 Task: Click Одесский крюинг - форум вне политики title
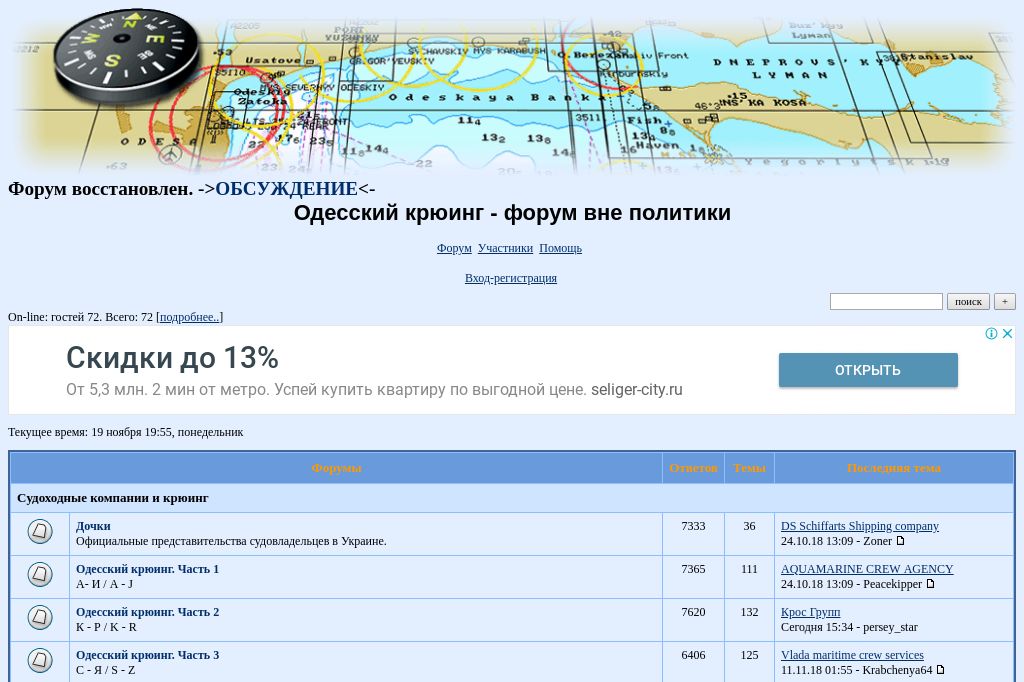[x=512, y=213]
